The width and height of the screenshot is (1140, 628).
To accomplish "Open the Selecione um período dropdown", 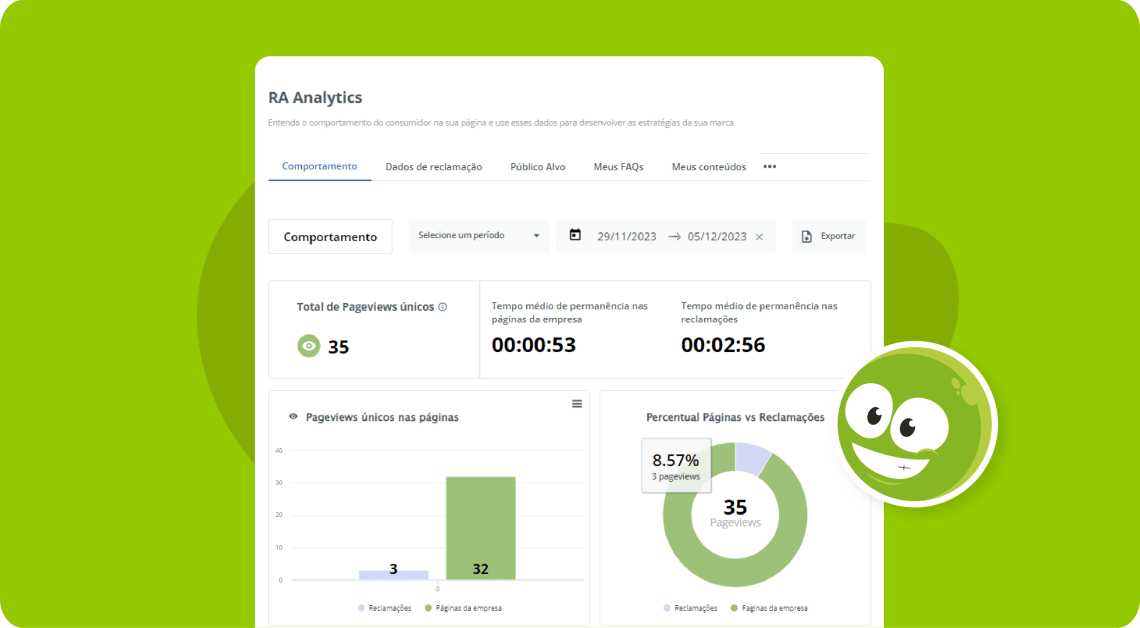I will click(x=479, y=236).
